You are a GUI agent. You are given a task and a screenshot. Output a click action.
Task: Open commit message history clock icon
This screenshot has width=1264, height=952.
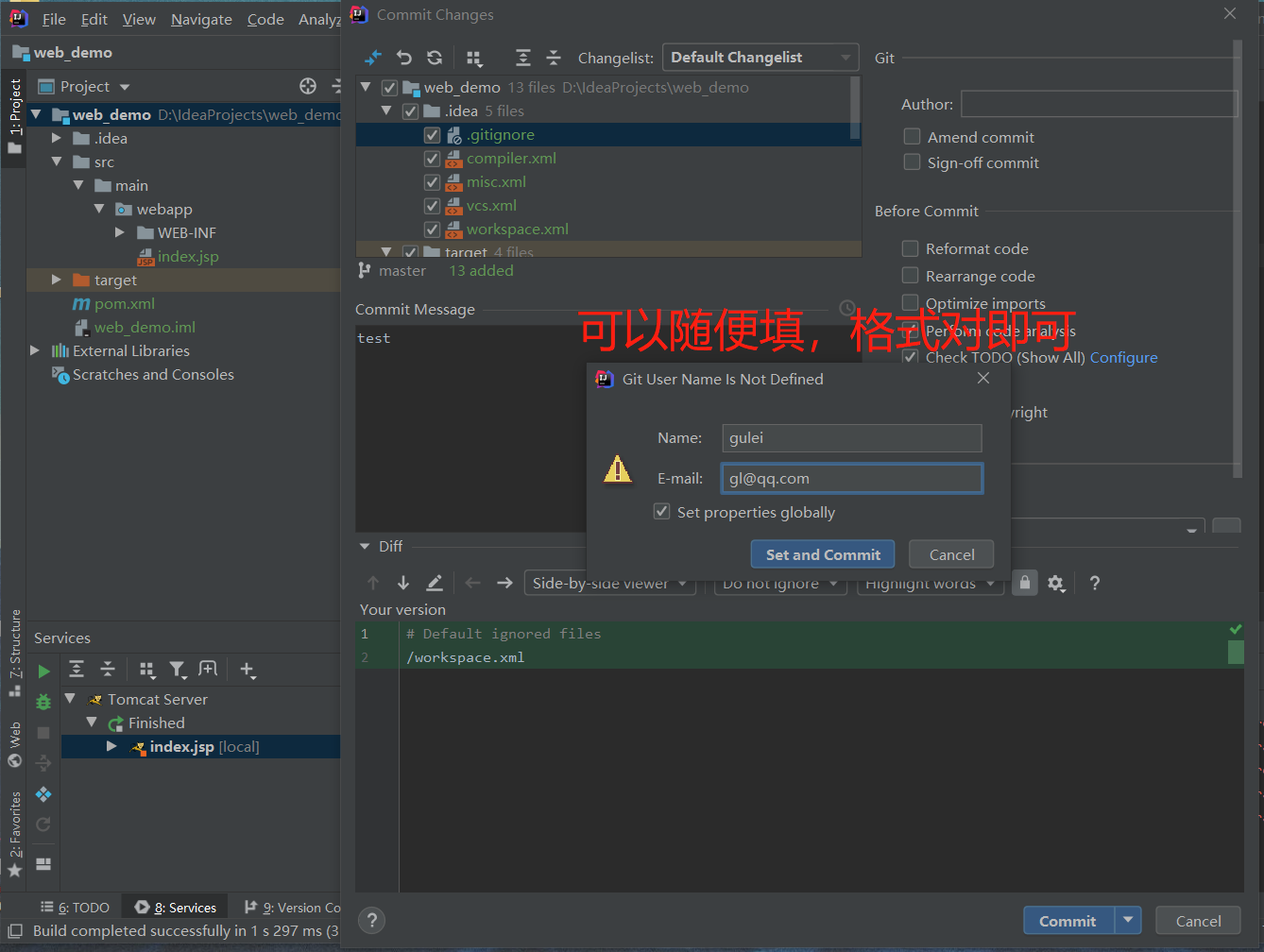click(x=847, y=308)
